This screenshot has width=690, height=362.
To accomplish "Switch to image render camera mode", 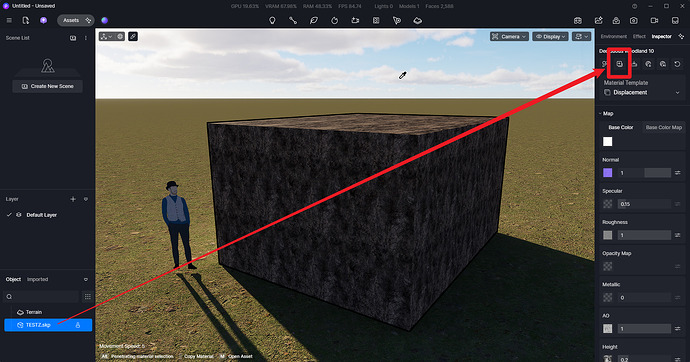I will click(633, 20).
